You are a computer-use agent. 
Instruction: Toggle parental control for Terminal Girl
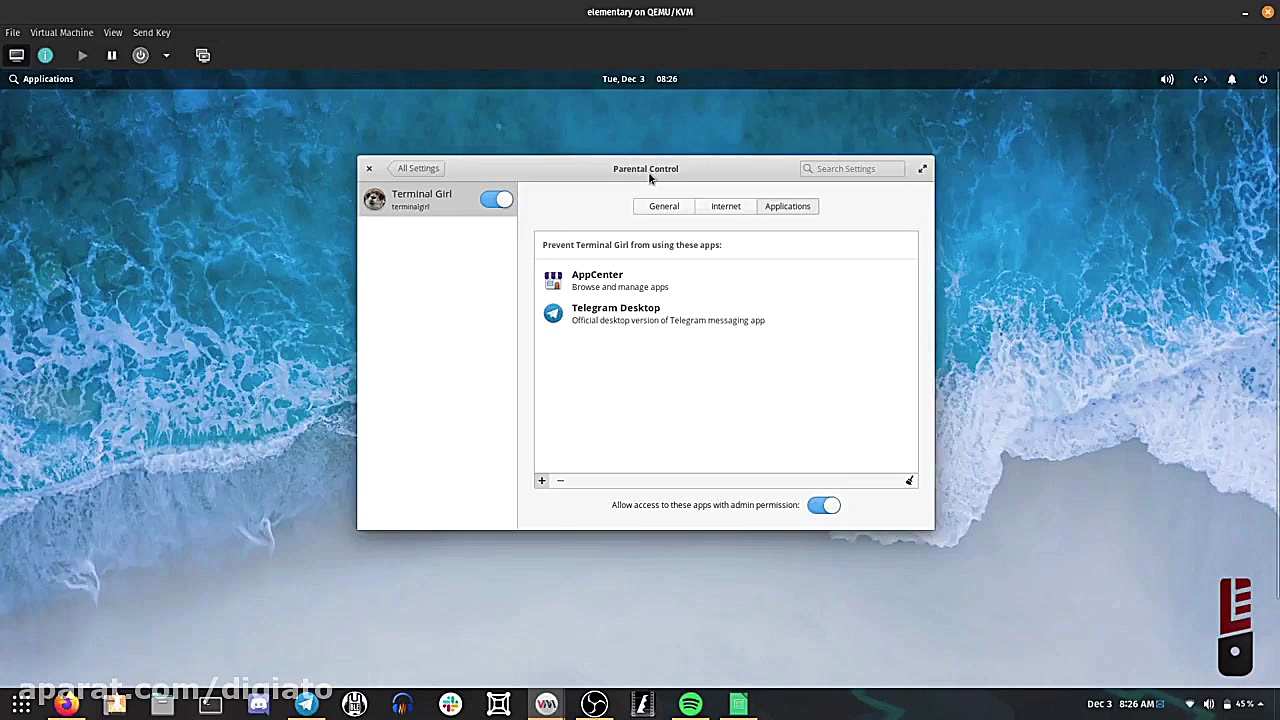coord(496,200)
